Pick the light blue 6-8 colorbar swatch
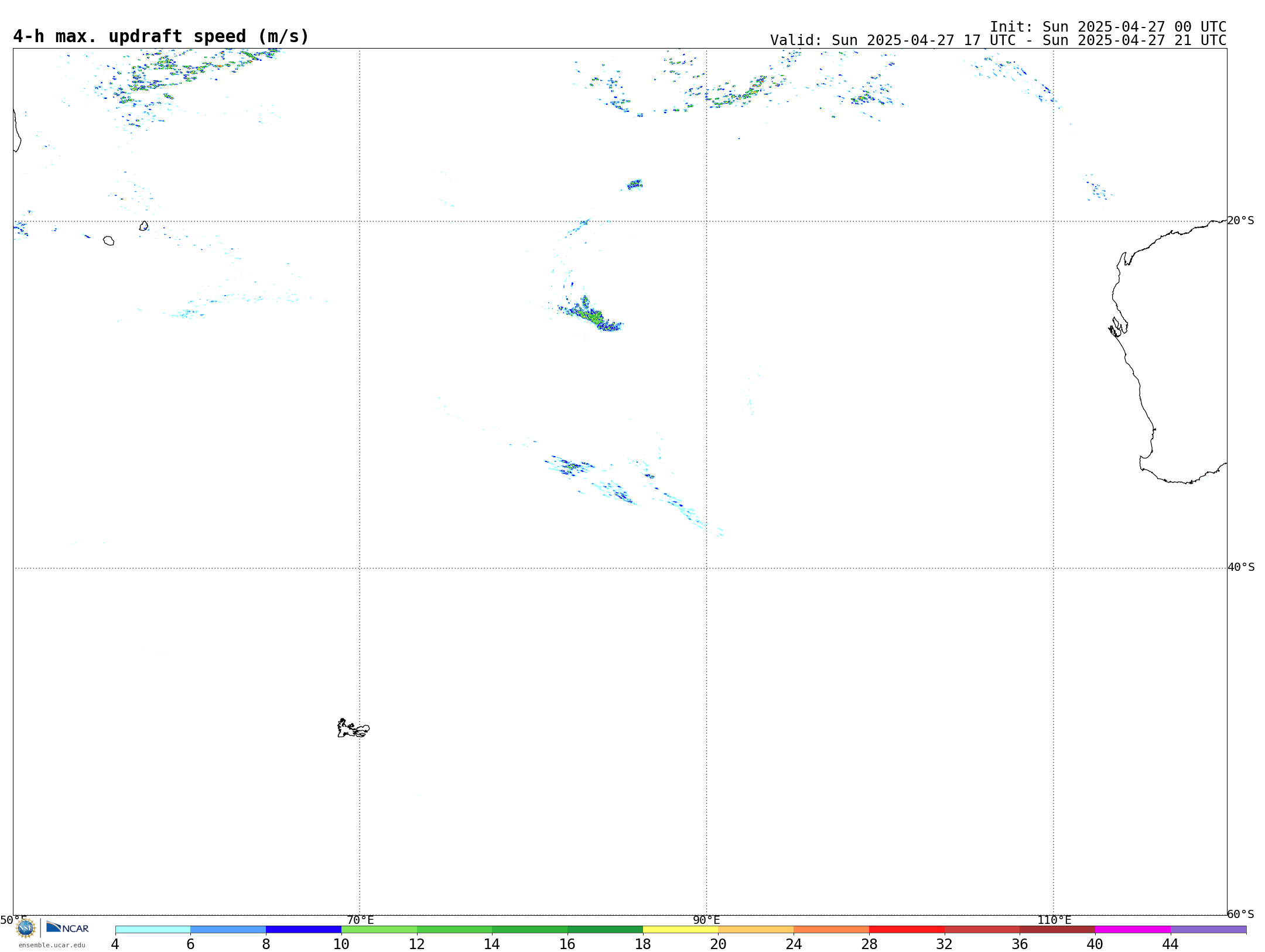Image resolution: width=1265 pixels, height=952 pixels. [228, 930]
